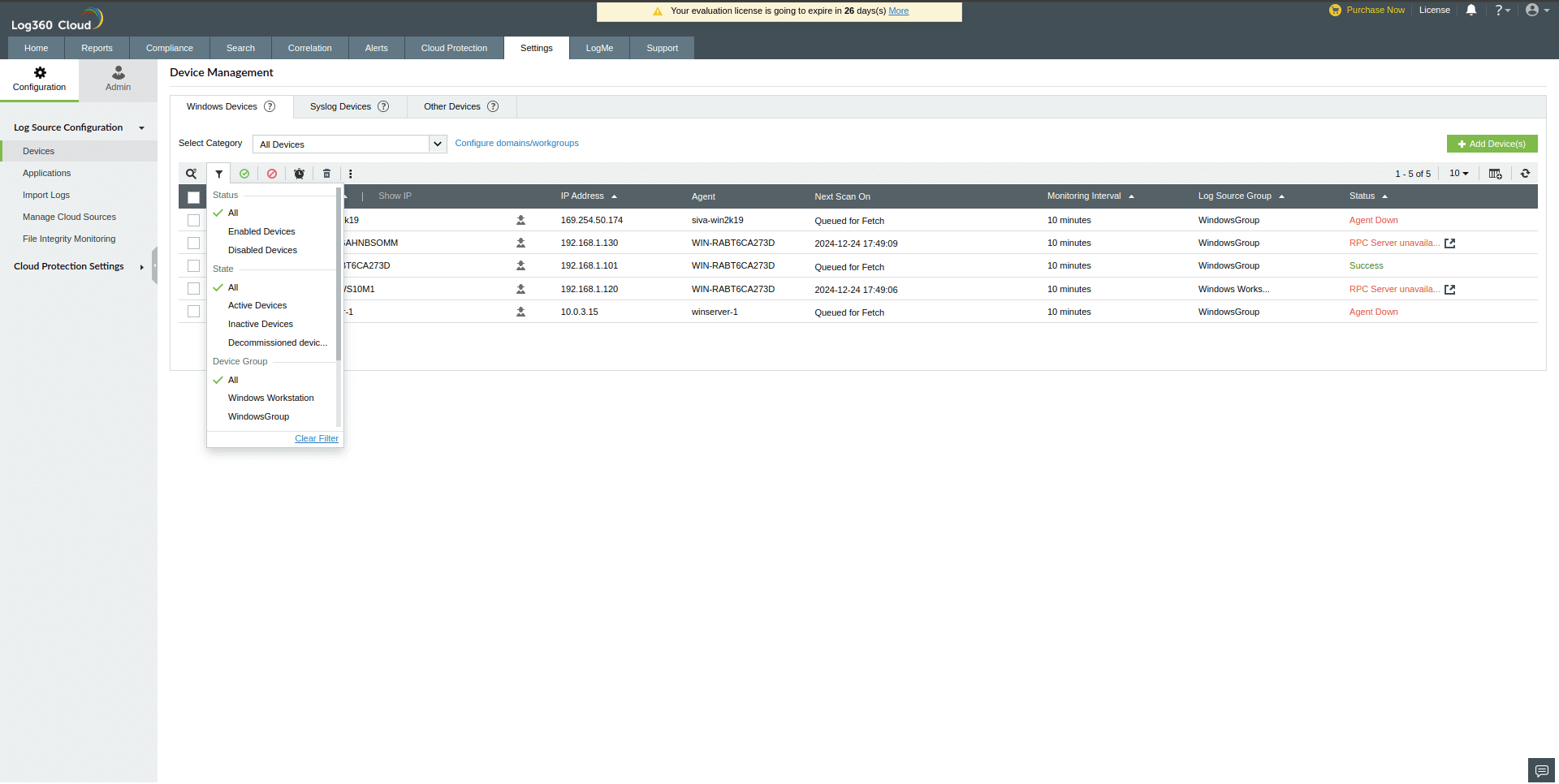Click the Purchase Now cart icon
1559x784 pixels.
(1336, 11)
